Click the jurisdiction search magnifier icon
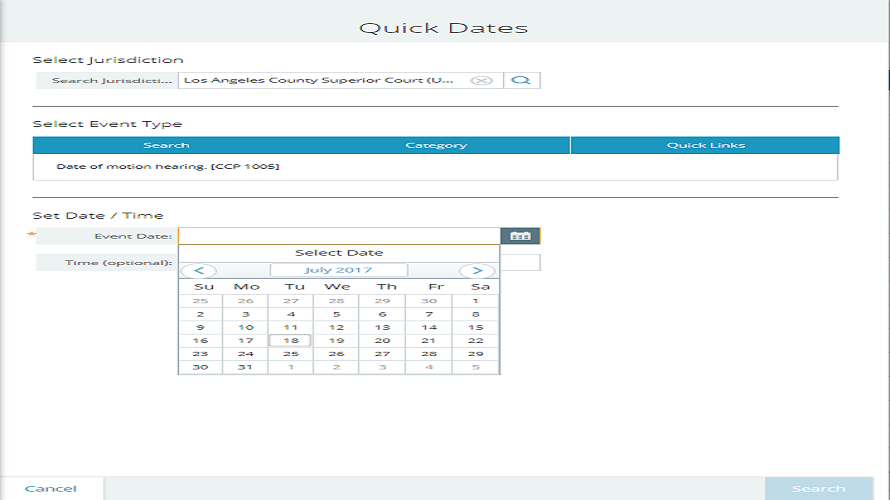Viewport: 890px width, 500px height. [521, 80]
